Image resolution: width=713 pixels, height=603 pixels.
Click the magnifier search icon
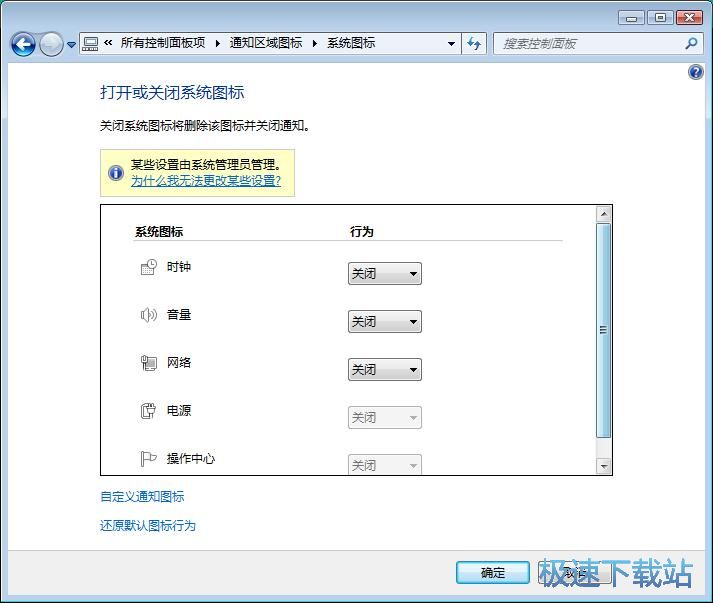point(691,44)
